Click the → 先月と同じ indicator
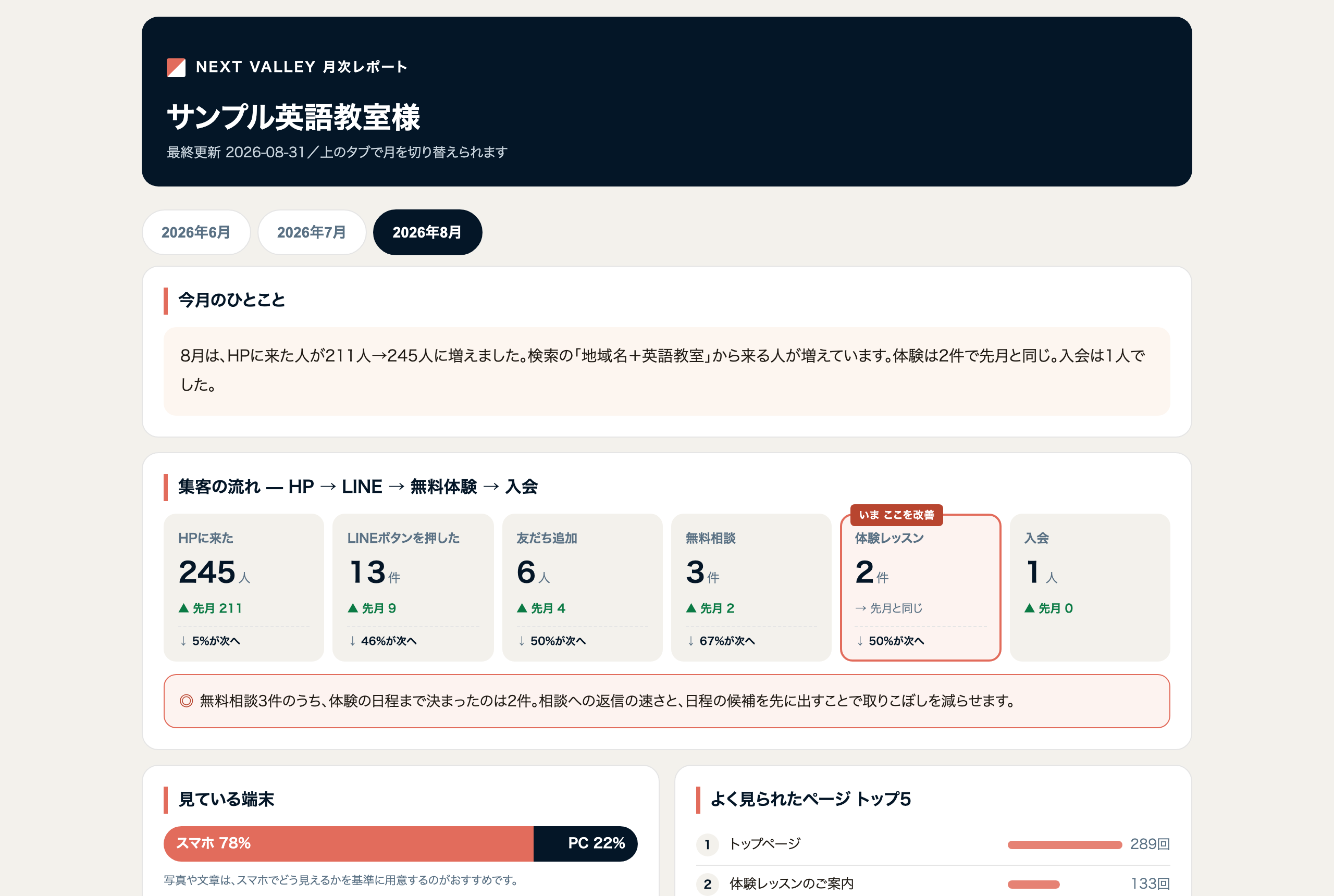 coord(889,608)
